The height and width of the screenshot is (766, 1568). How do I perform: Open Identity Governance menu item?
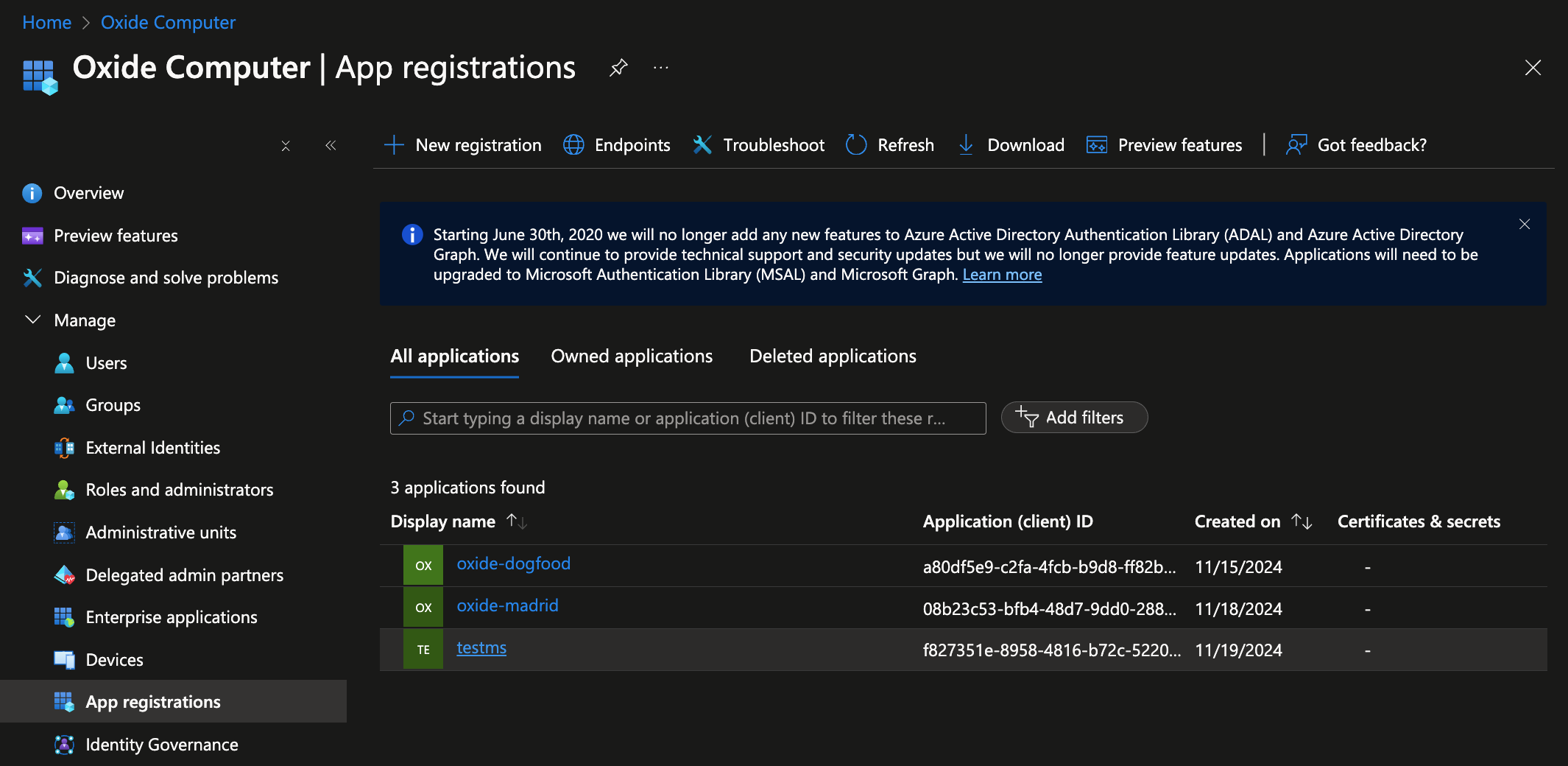(162, 745)
